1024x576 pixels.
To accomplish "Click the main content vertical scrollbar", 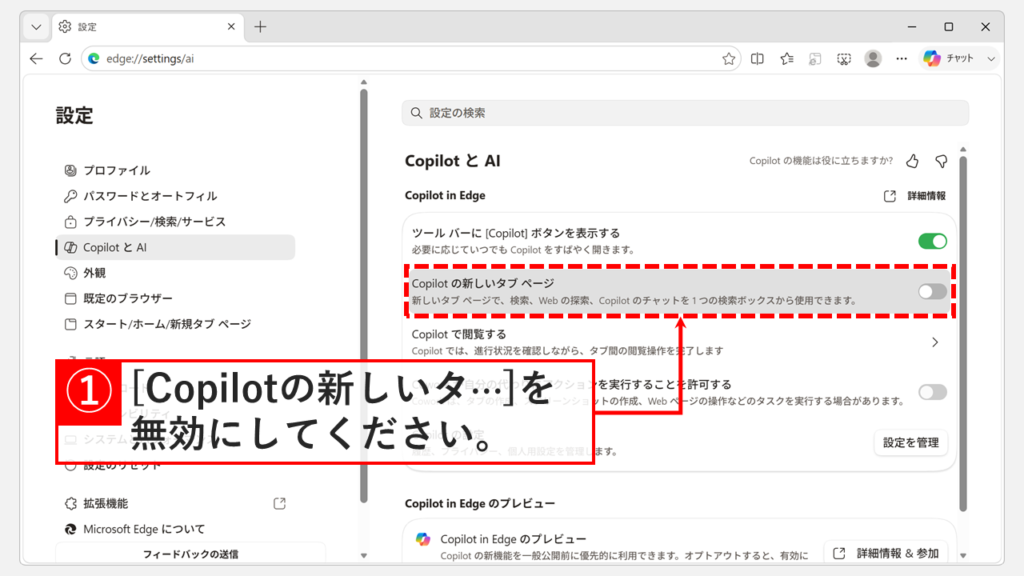I will point(963,333).
